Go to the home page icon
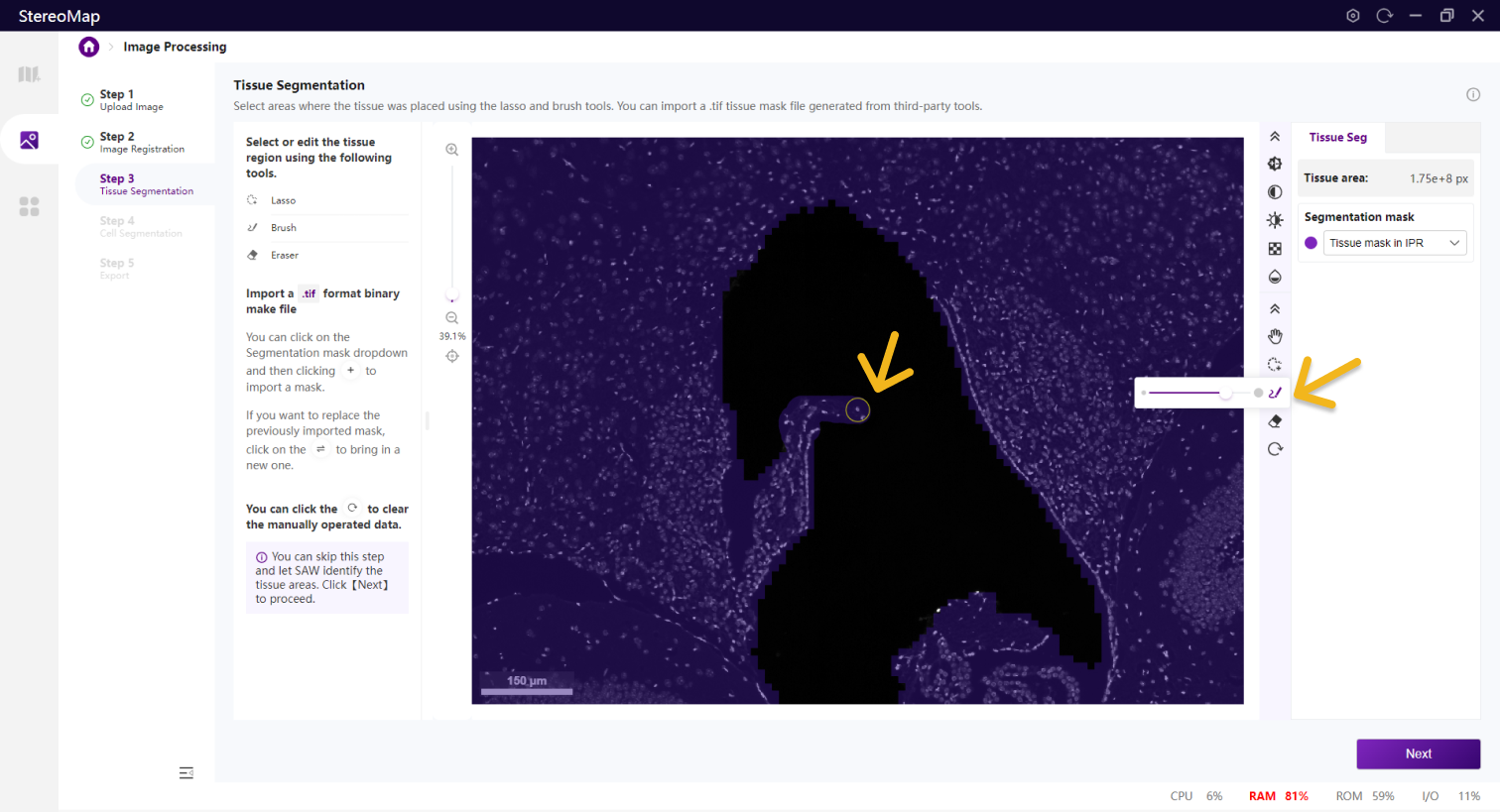 click(89, 47)
